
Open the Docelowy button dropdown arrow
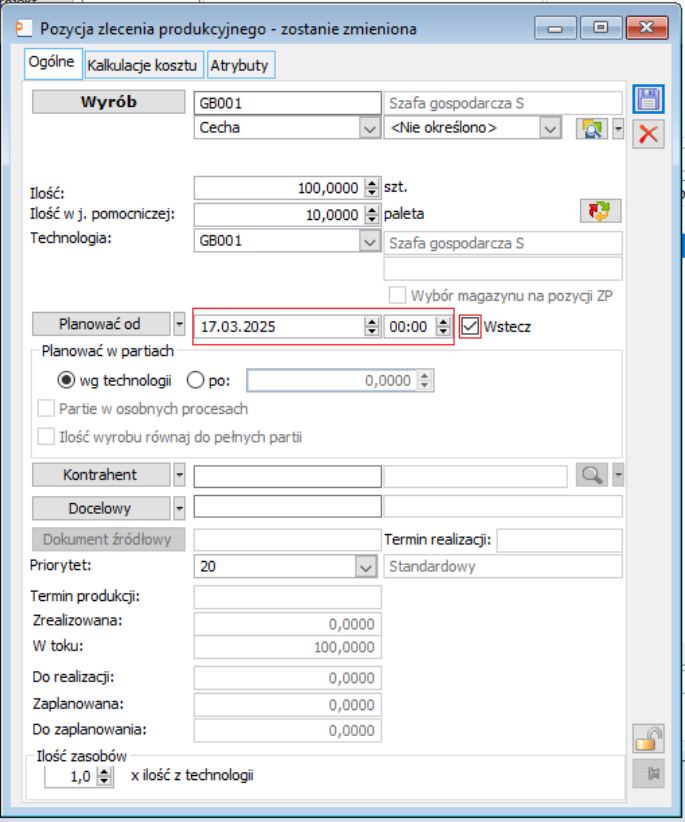pyautogui.click(x=179, y=508)
